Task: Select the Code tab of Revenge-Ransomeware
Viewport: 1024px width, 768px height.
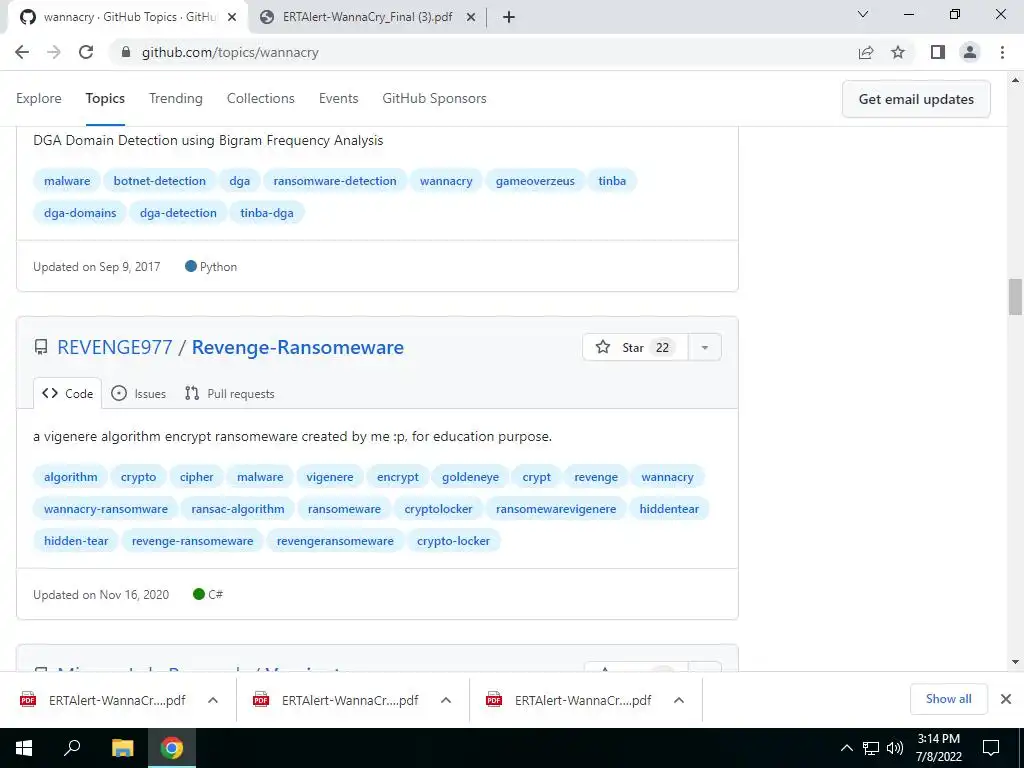Action: (x=67, y=394)
